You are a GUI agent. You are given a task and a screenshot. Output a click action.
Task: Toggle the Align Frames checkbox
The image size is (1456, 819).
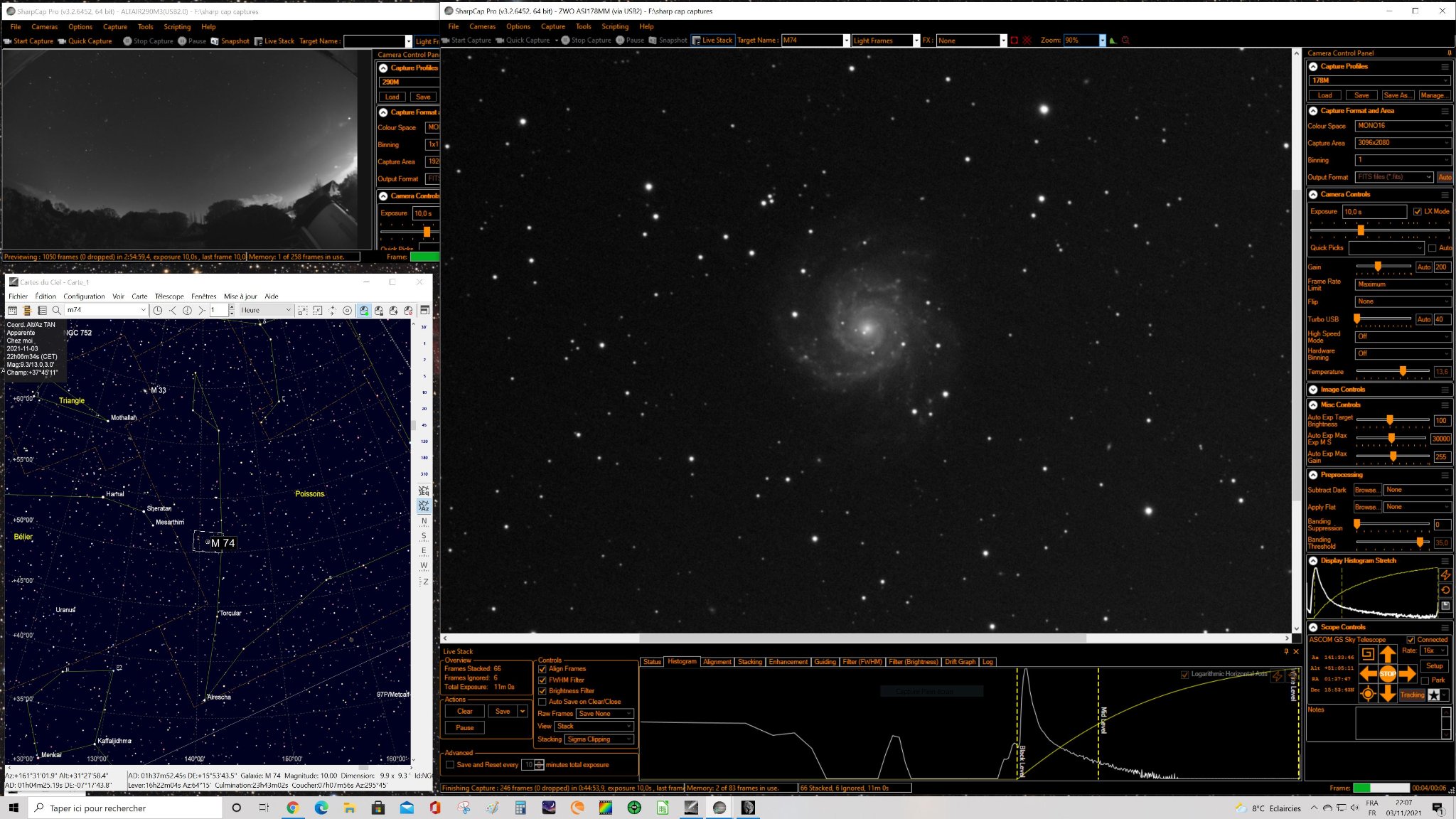(x=542, y=669)
